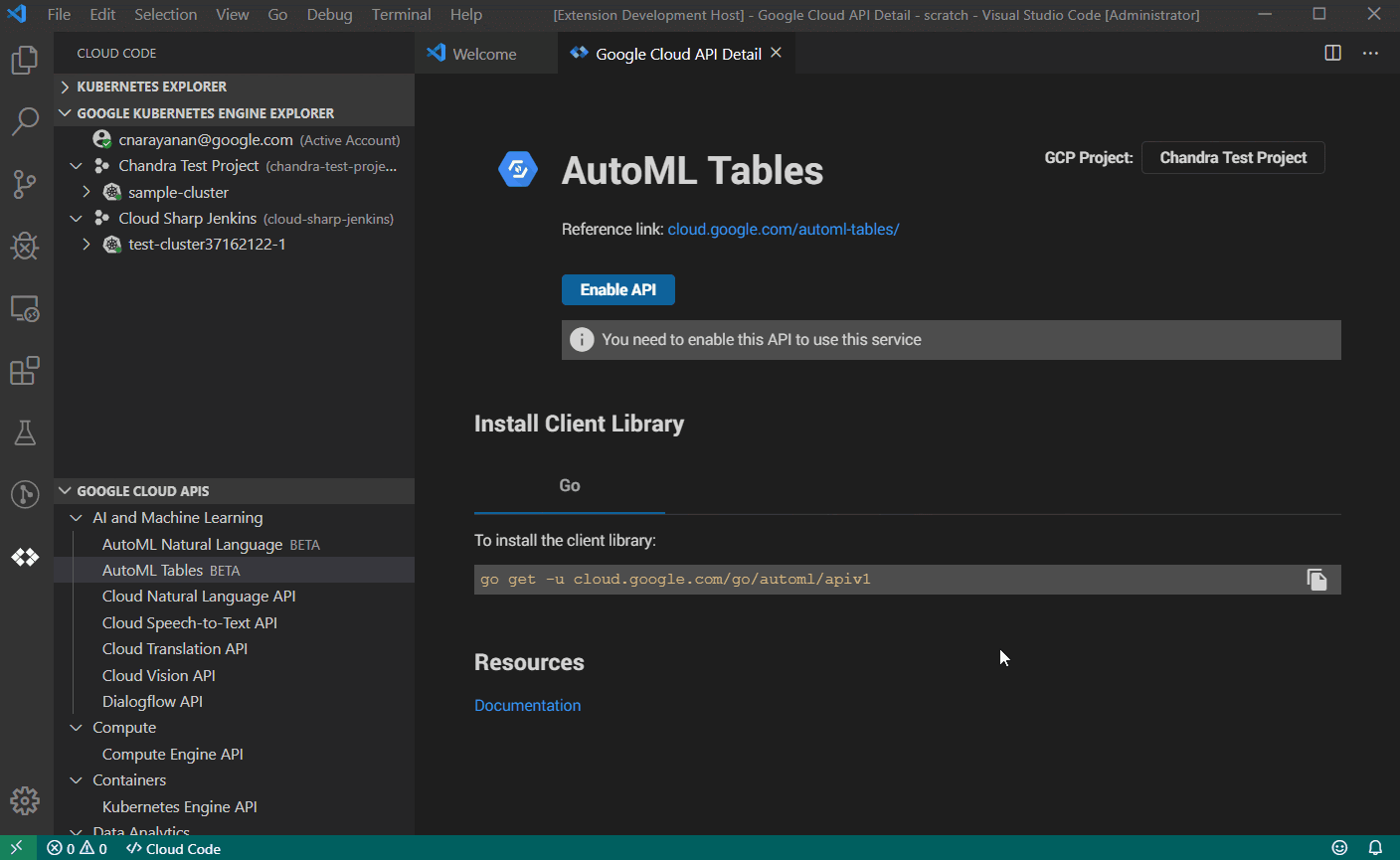Open the Run and Debug view icon
This screenshot has height=860, width=1400.
25,246
